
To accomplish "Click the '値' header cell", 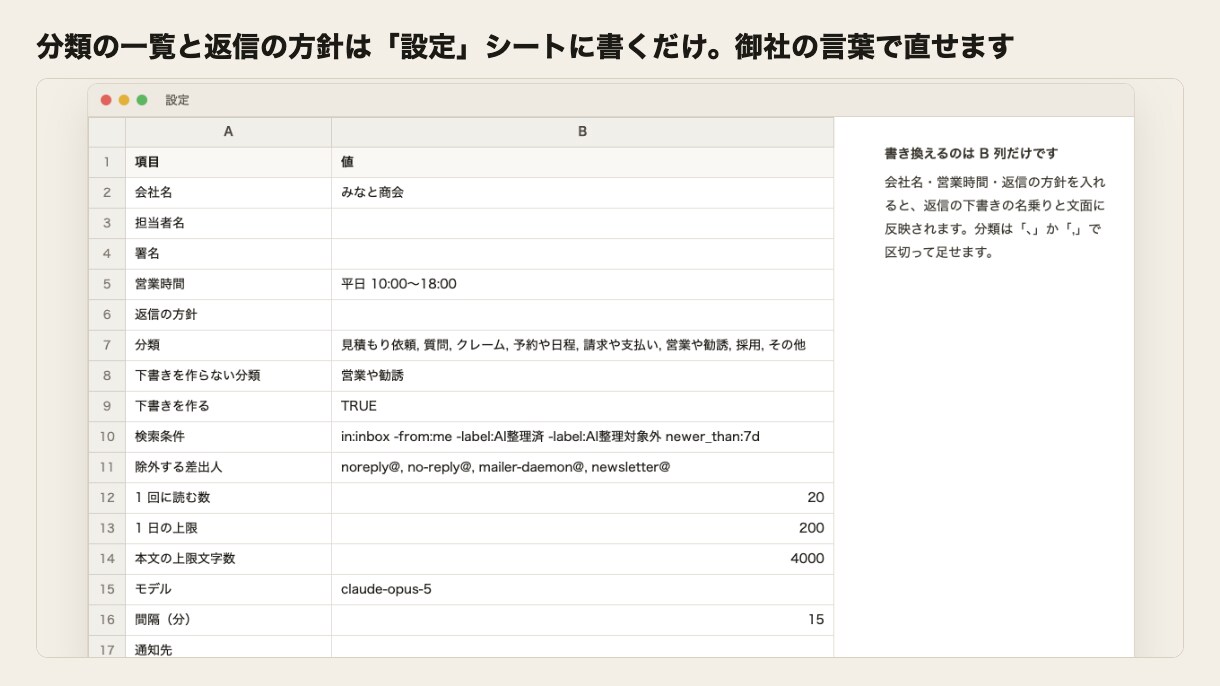I will pyautogui.click(x=582, y=162).
